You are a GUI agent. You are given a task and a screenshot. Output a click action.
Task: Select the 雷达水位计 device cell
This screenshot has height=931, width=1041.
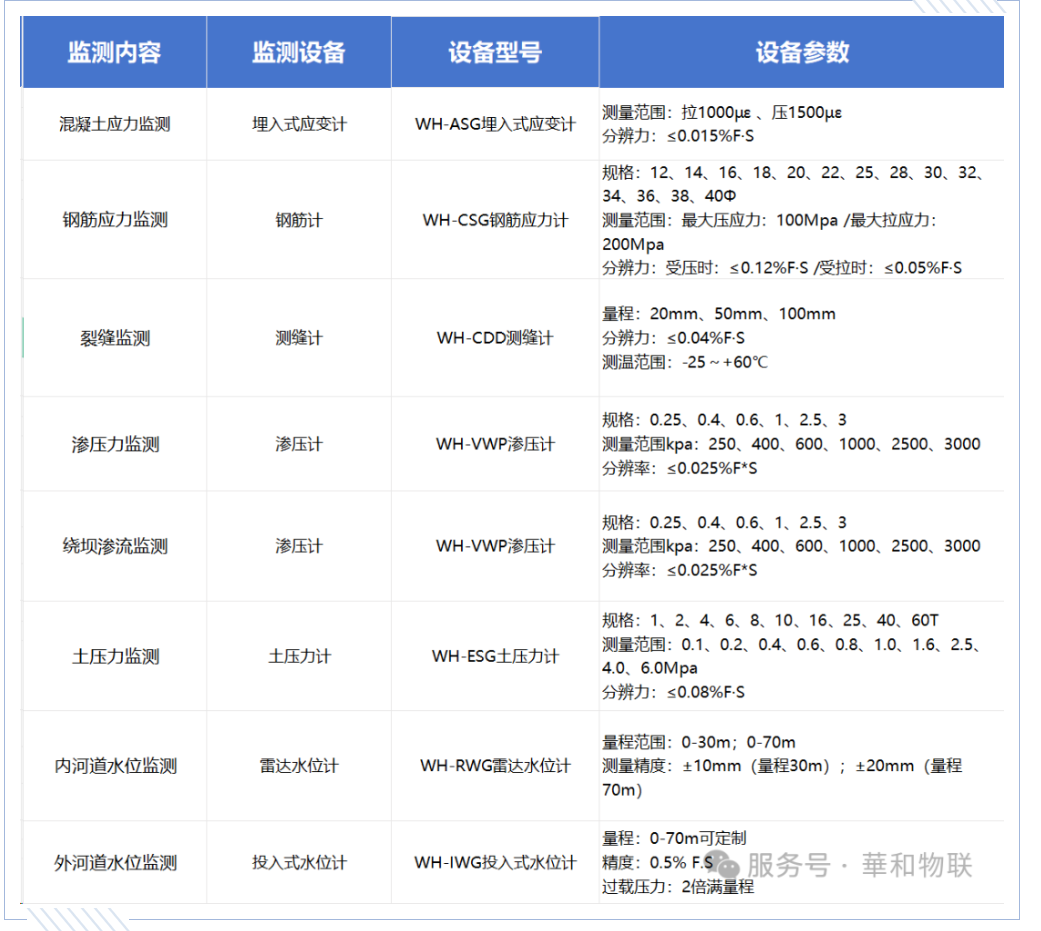coord(299,766)
